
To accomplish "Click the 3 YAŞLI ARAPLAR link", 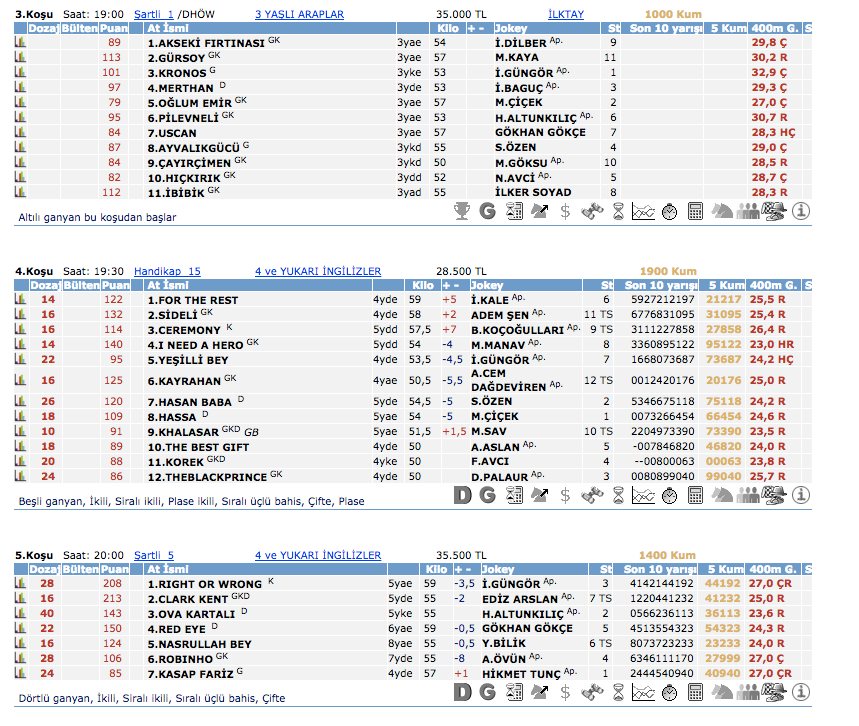I will point(299,15).
